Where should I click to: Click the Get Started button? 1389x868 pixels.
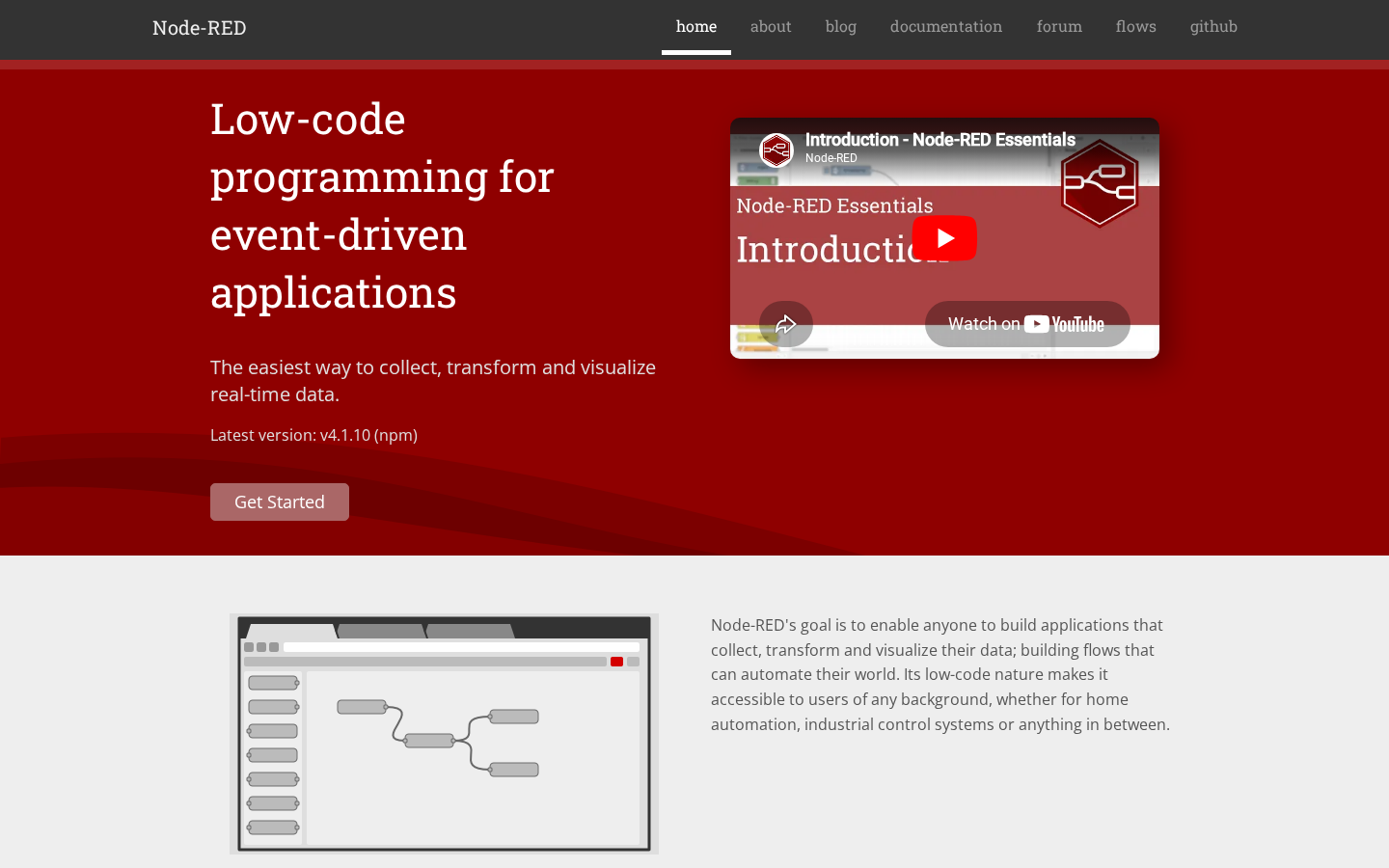click(280, 502)
